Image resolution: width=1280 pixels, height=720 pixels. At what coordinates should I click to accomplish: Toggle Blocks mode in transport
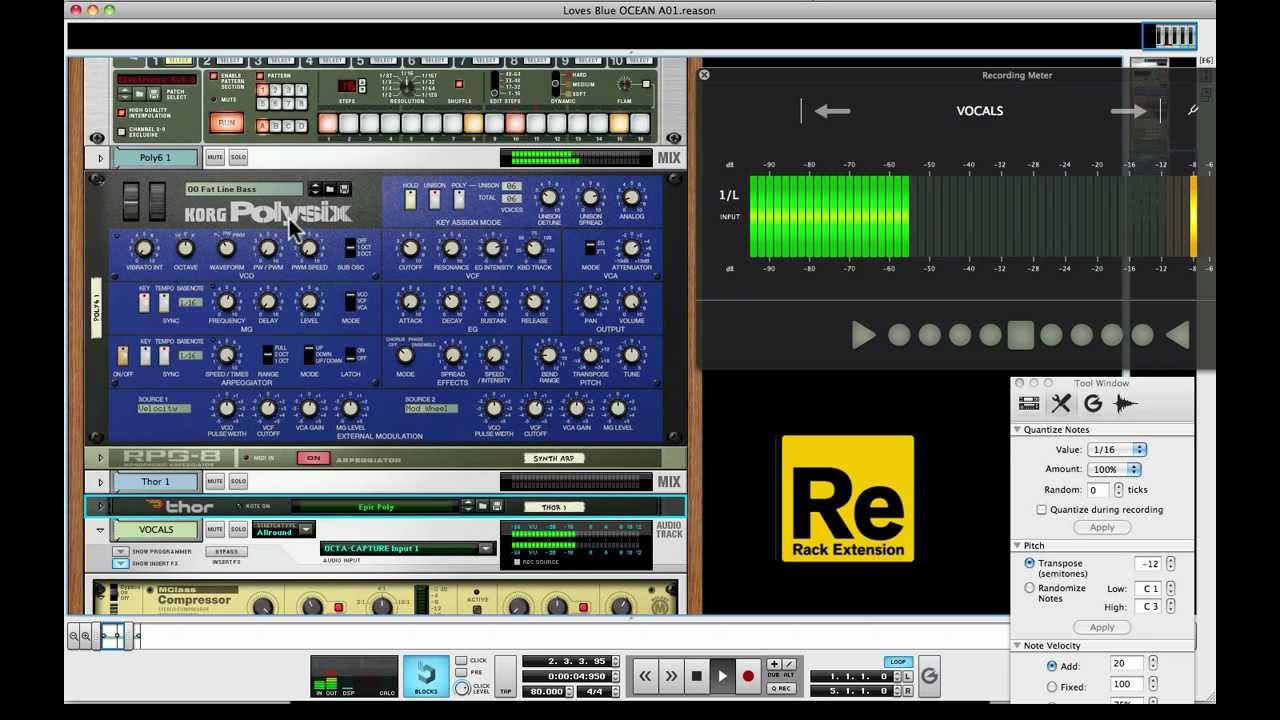click(x=426, y=676)
